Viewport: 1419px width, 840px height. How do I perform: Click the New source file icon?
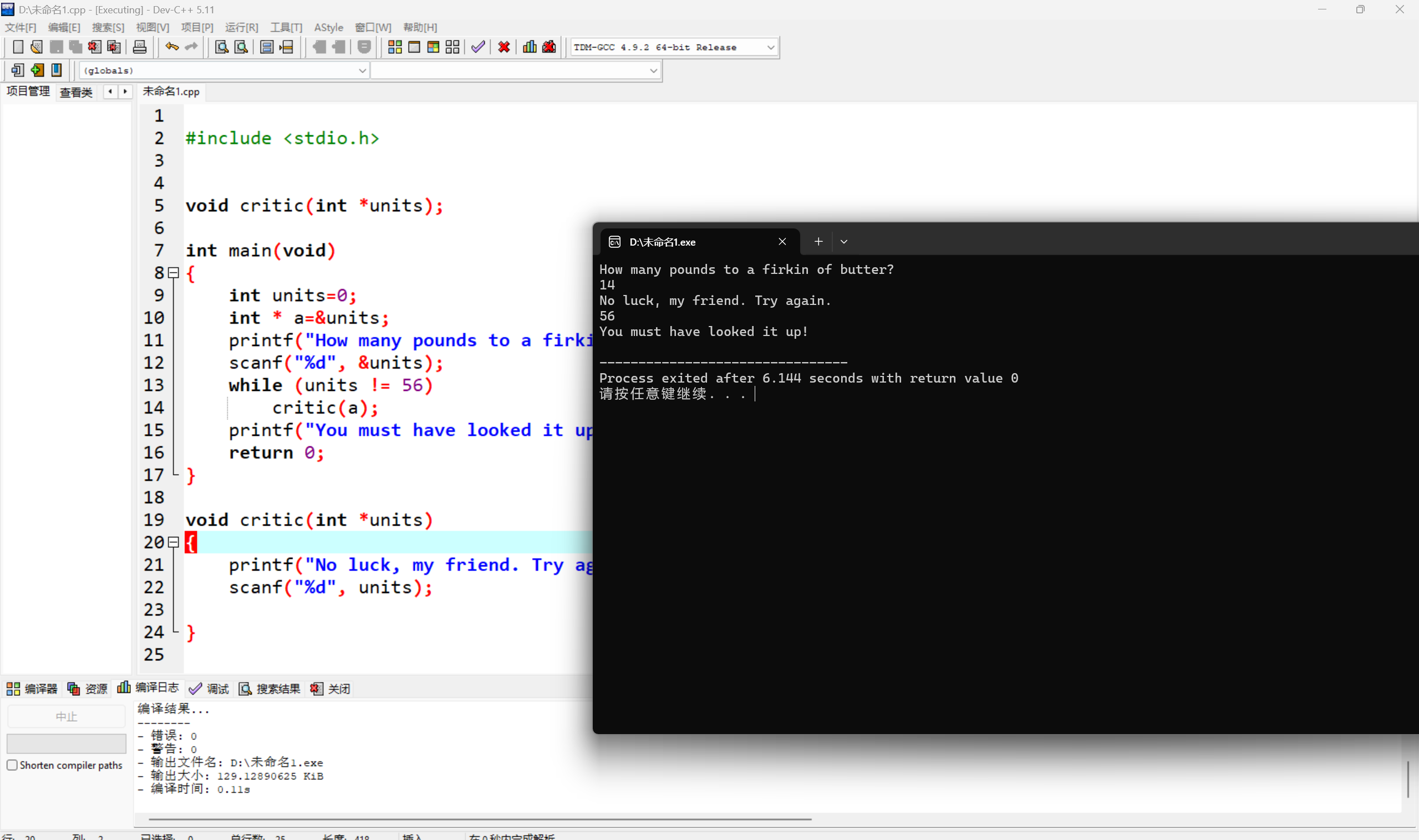point(18,48)
